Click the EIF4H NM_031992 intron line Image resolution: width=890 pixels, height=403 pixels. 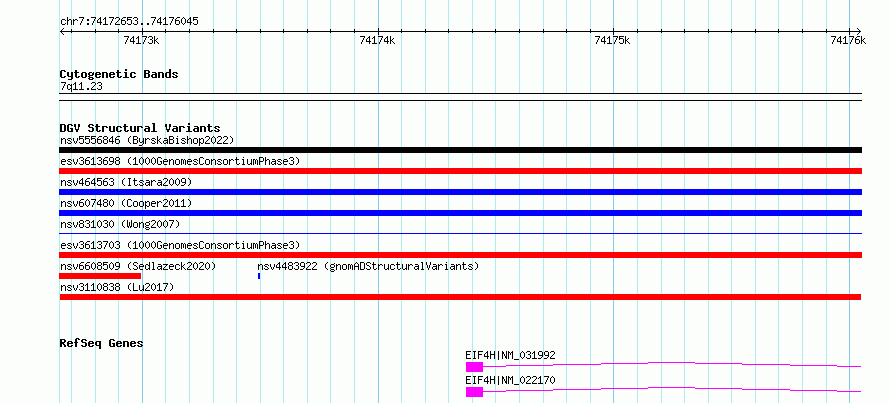click(x=673, y=364)
